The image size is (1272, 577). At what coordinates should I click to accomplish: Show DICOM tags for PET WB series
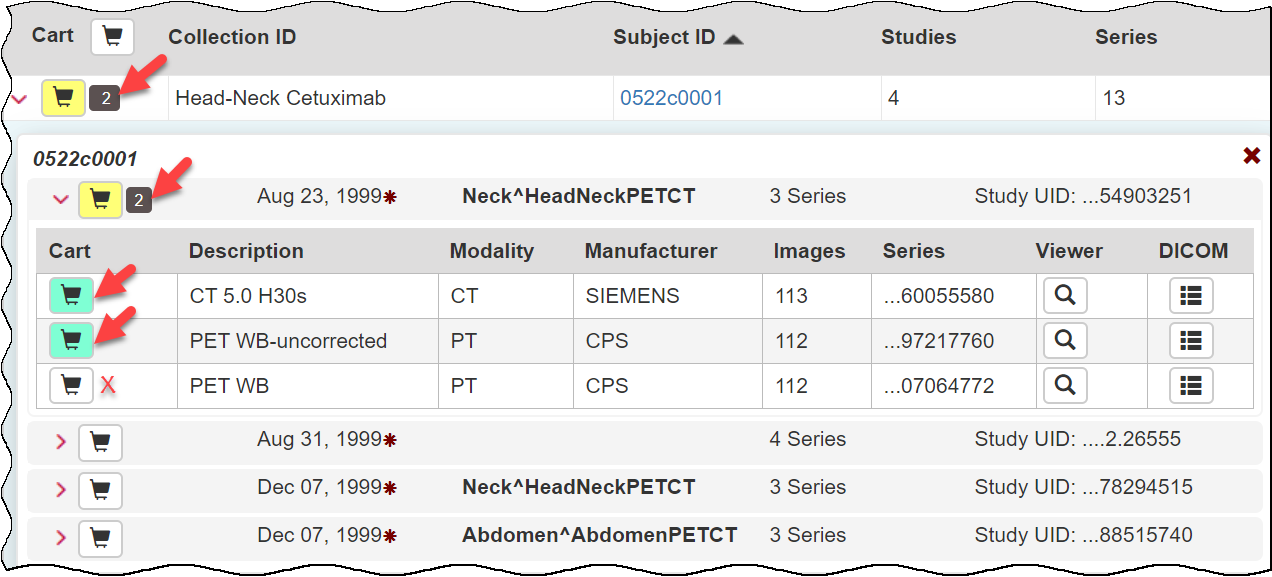1191,385
